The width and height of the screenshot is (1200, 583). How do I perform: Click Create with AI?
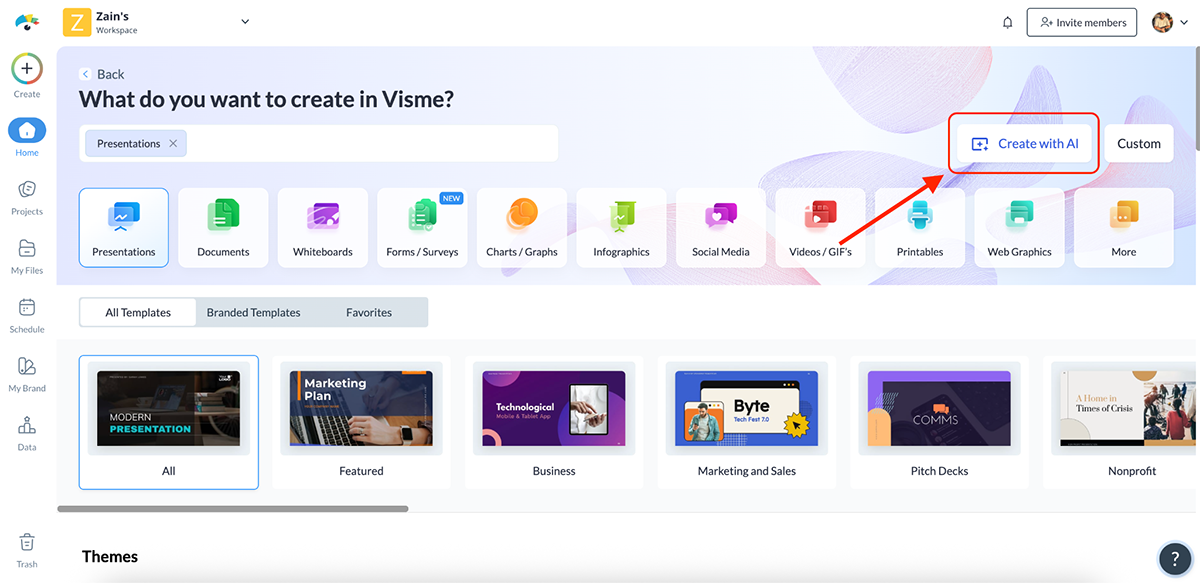point(1022,143)
